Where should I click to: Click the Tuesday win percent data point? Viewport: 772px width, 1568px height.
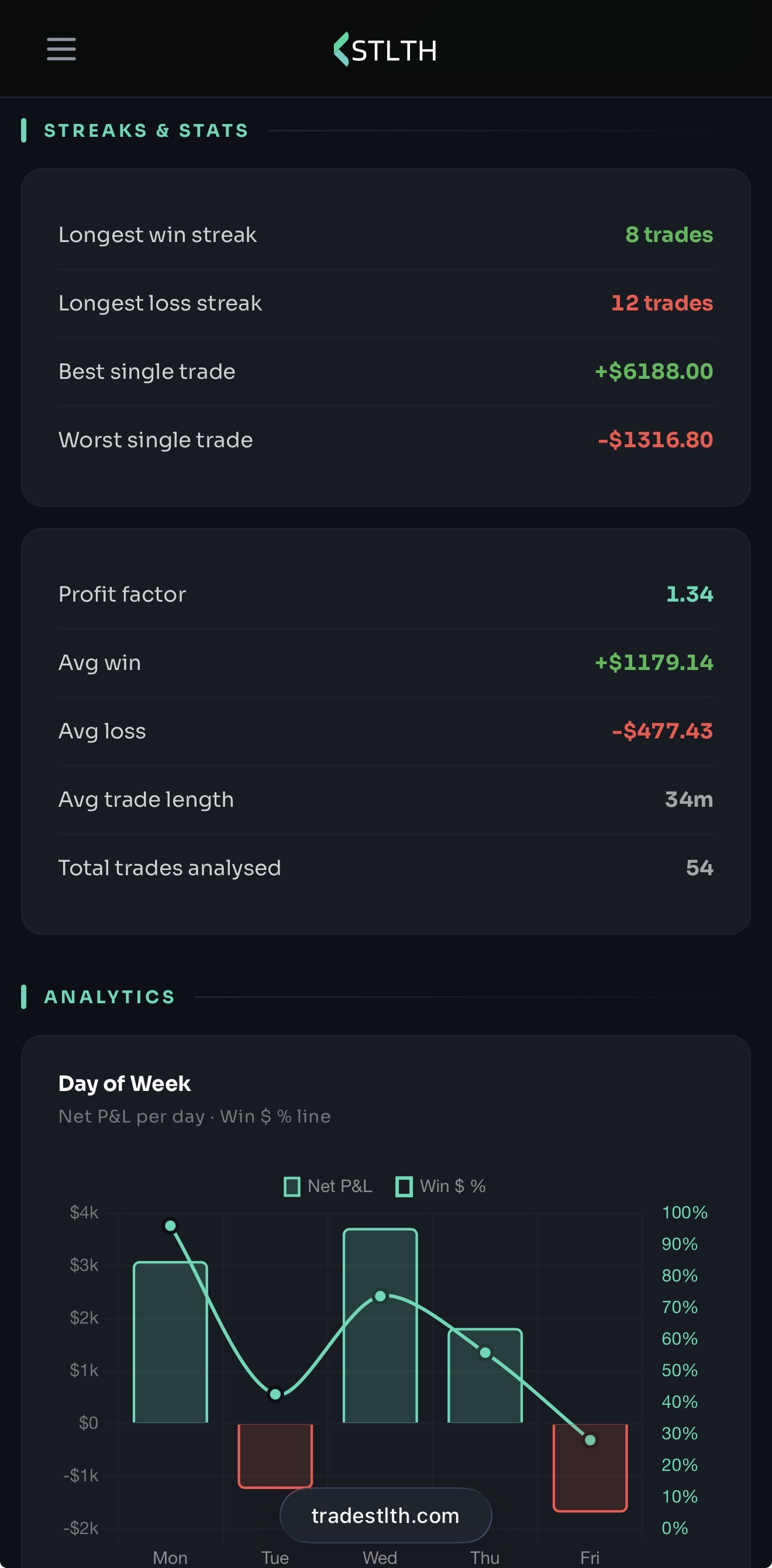click(x=275, y=1394)
